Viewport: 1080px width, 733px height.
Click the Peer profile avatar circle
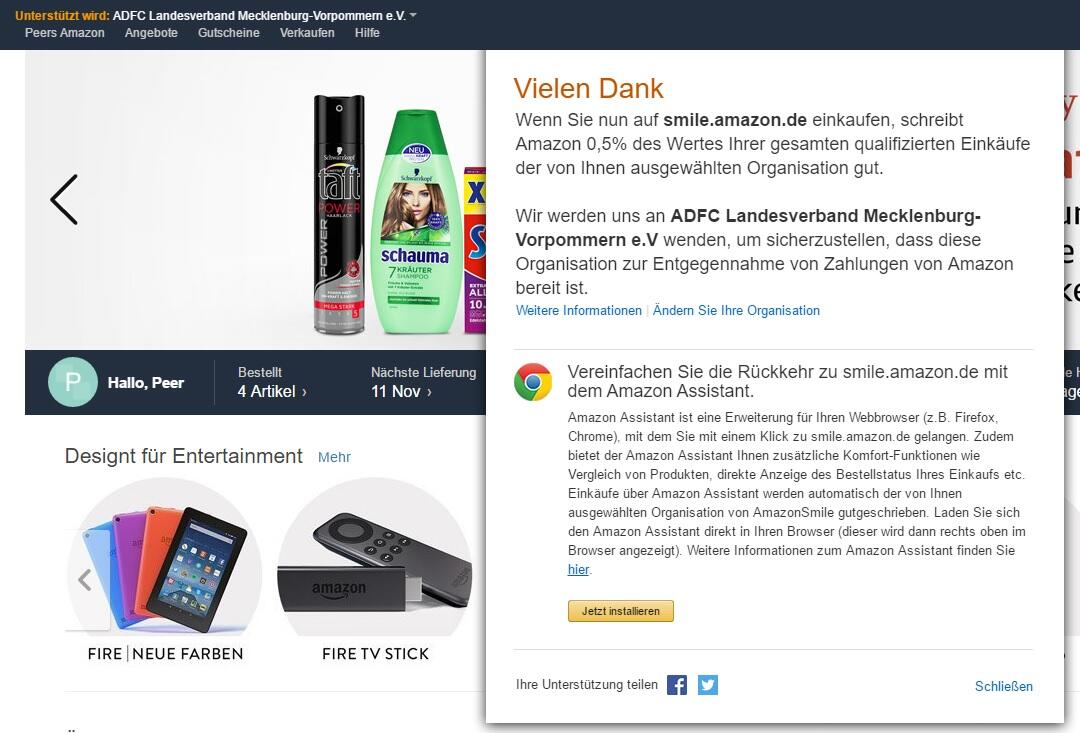click(x=73, y=382)
